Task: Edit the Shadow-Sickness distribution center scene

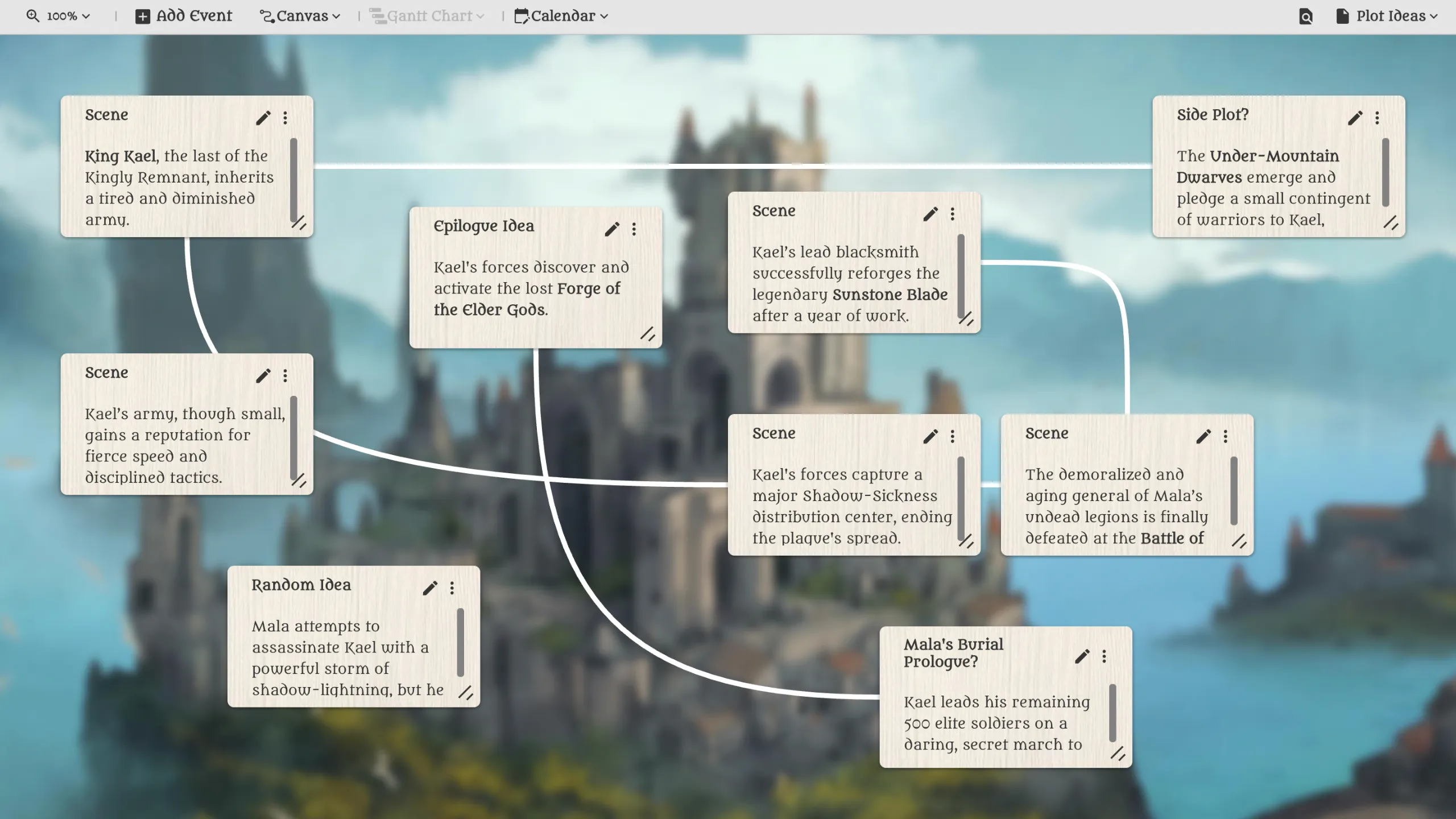Action: pos(930,436)
